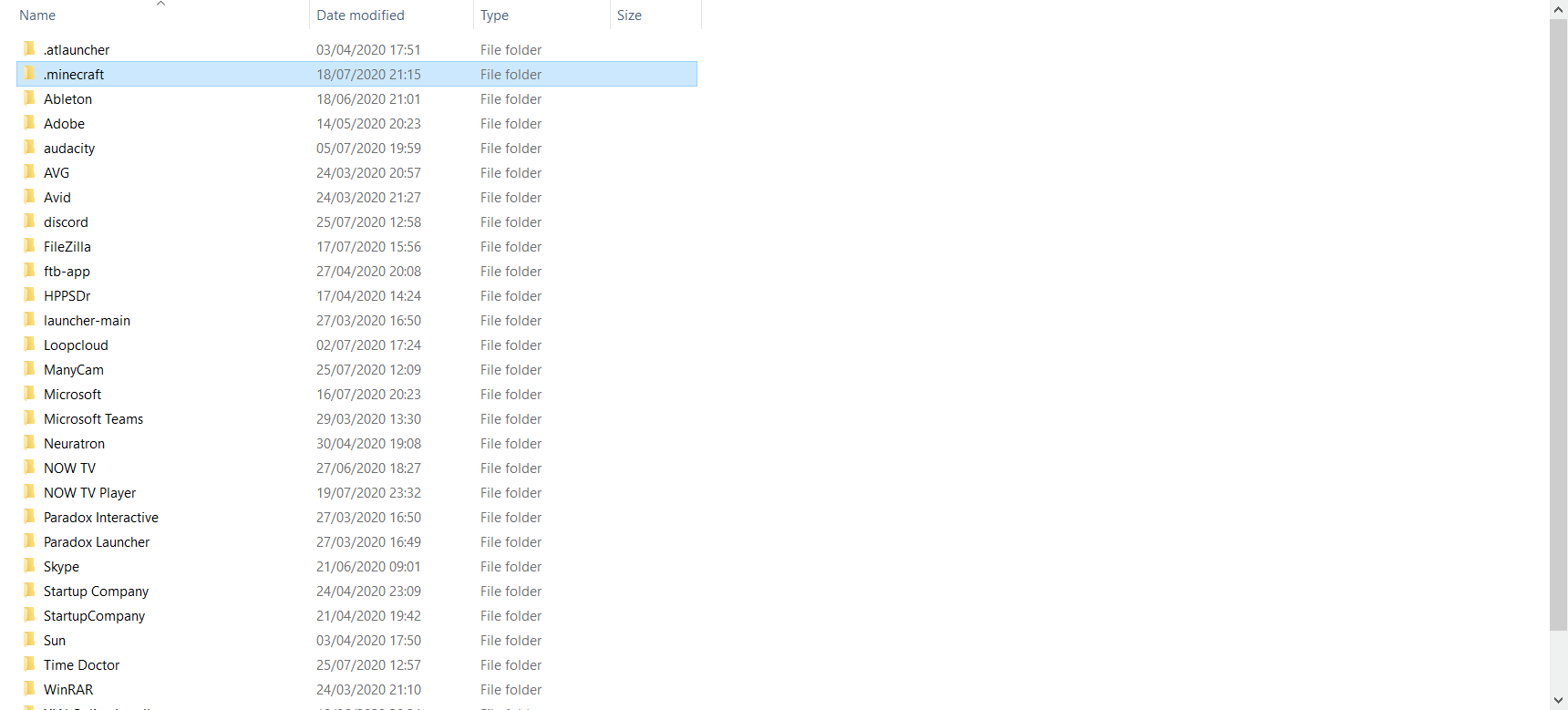
Task: Select the discord folder icon
Action: point(29,221)
